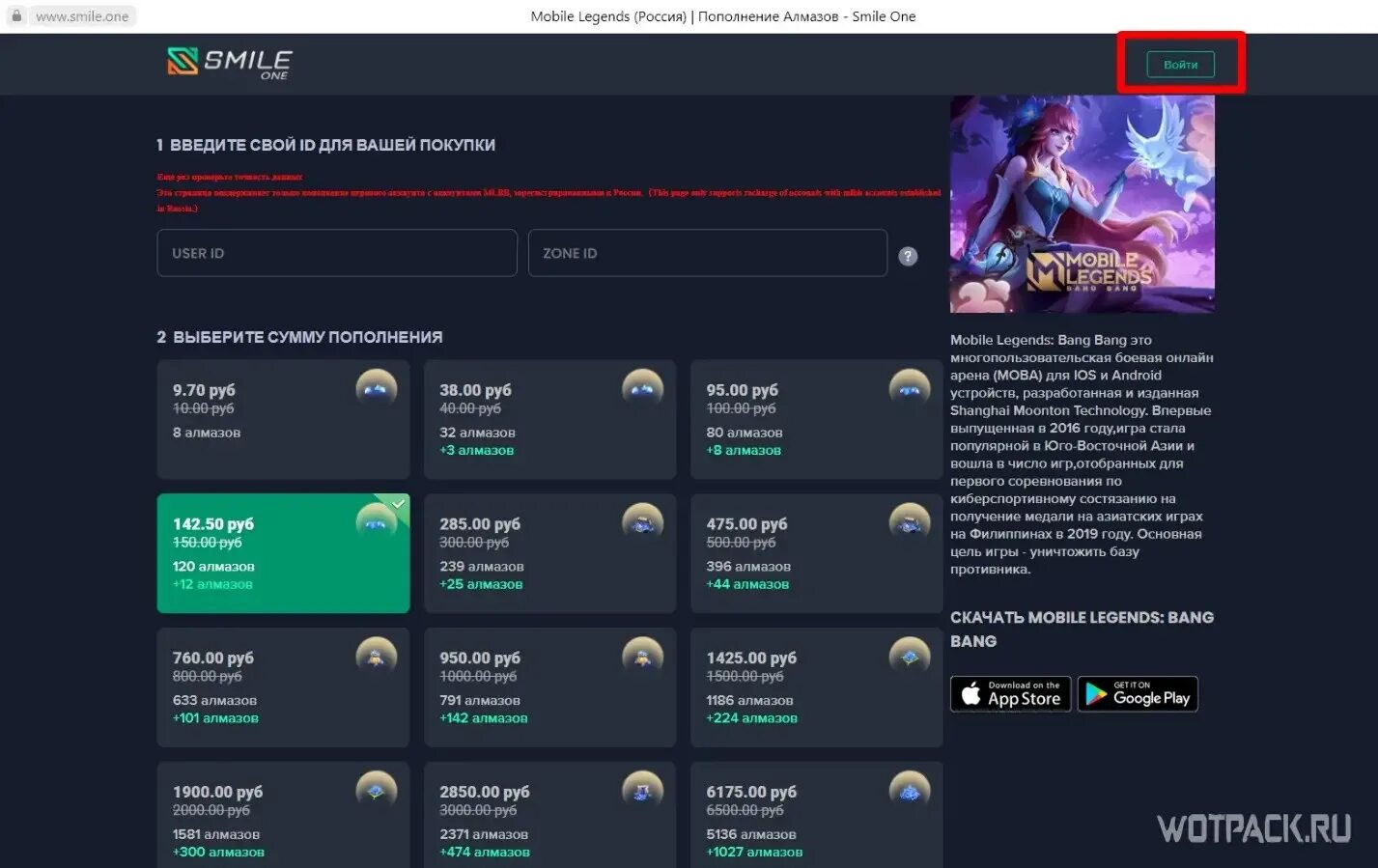Select the 1425.00 руб 1186 алмазов package
The width and height of the screenshot is (1378, 868).
click(x=816, y=687)
